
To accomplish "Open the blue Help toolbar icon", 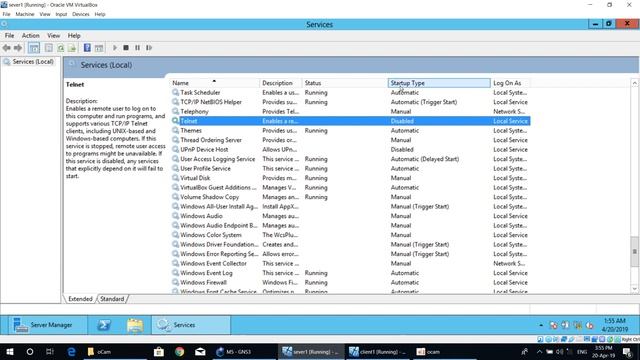I will point(87,48).
